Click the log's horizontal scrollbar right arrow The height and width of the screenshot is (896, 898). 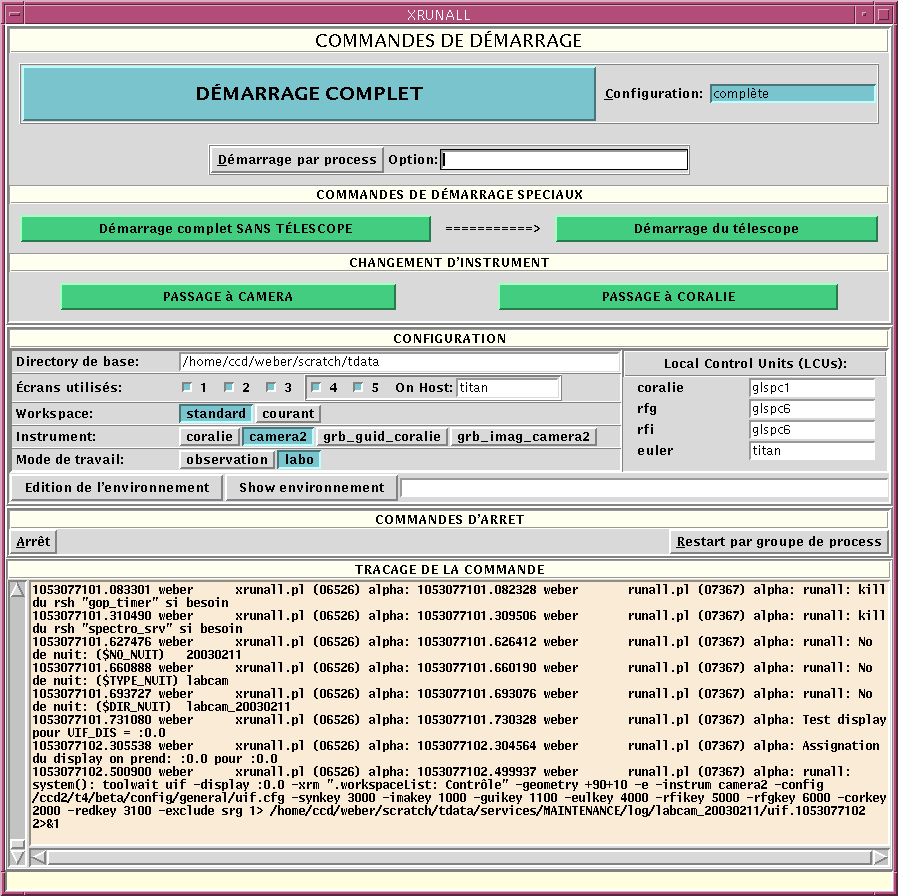click(x=879, y=857)
